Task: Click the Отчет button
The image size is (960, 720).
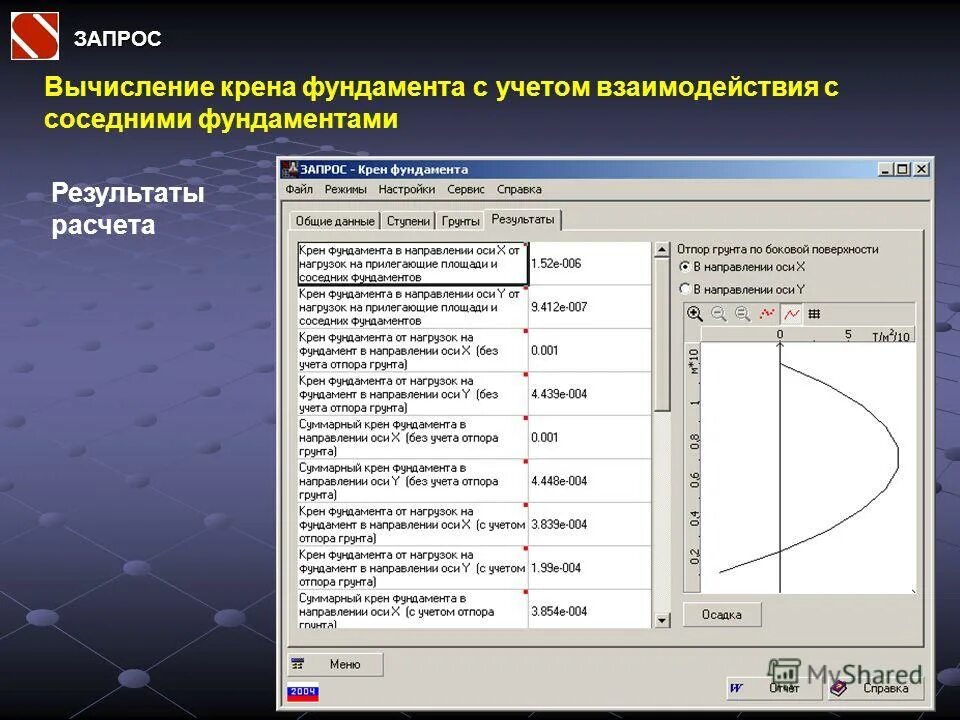Action: pos(773,688)
